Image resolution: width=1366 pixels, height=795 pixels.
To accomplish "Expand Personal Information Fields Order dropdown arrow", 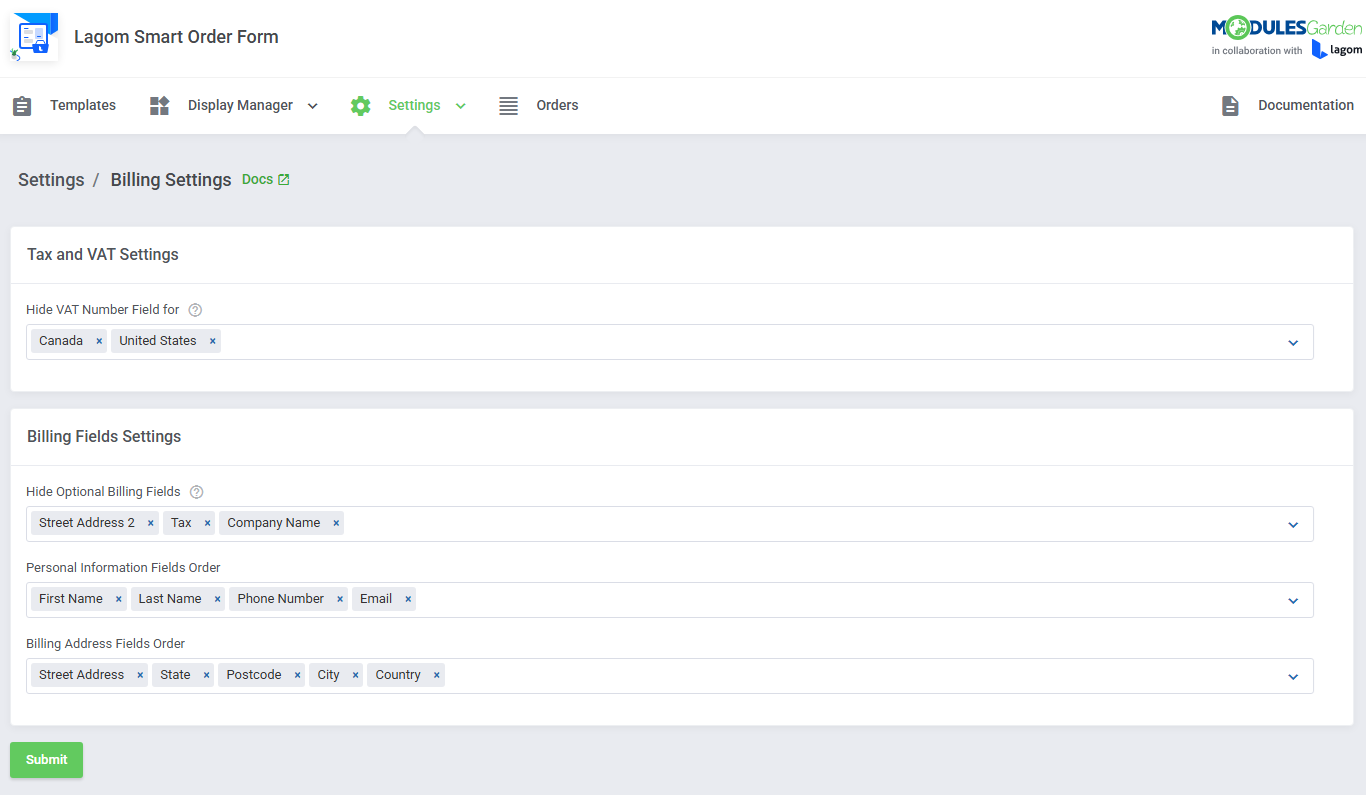I will [1293, 601].
